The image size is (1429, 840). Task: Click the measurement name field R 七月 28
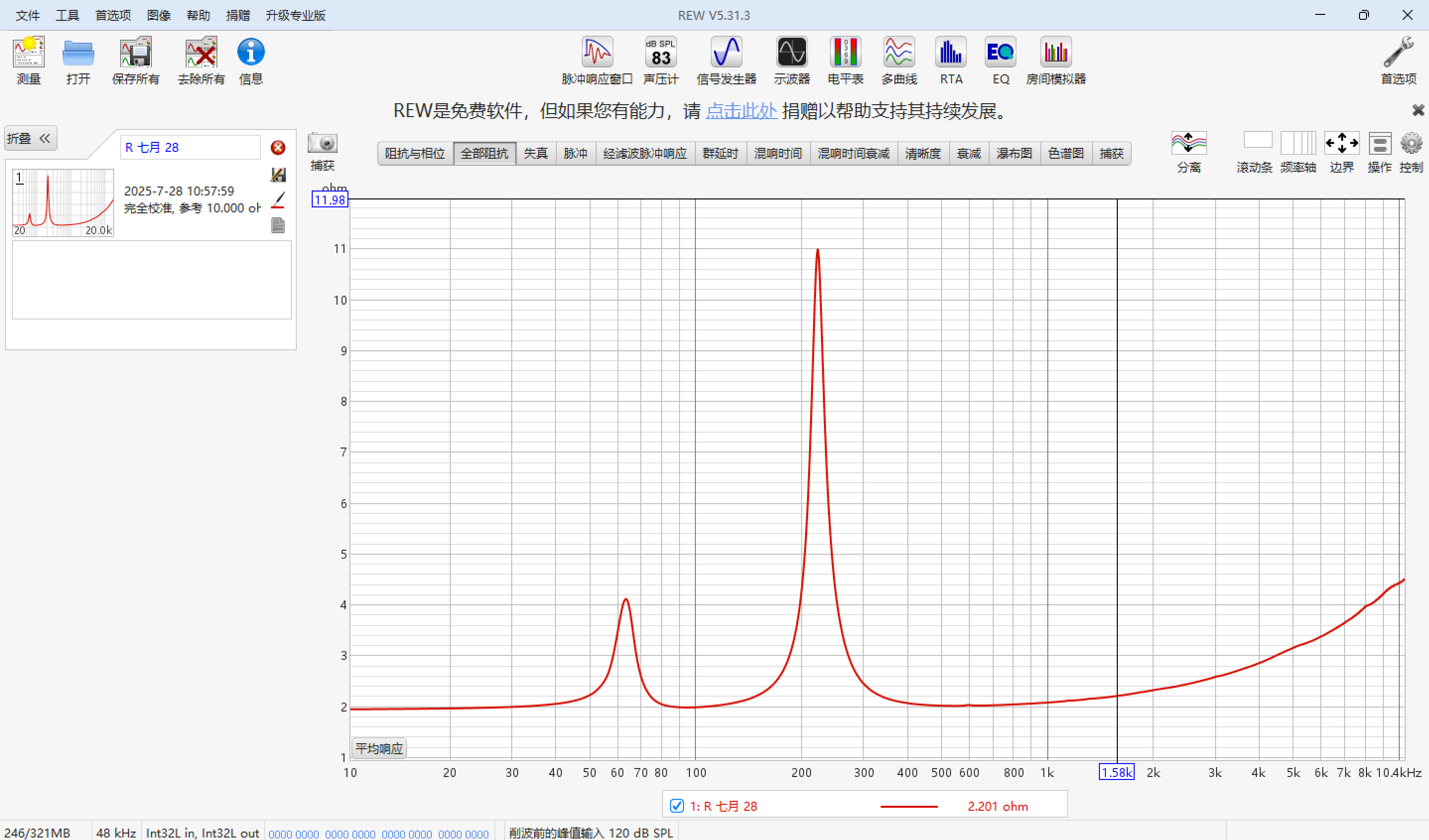point(190,147)
